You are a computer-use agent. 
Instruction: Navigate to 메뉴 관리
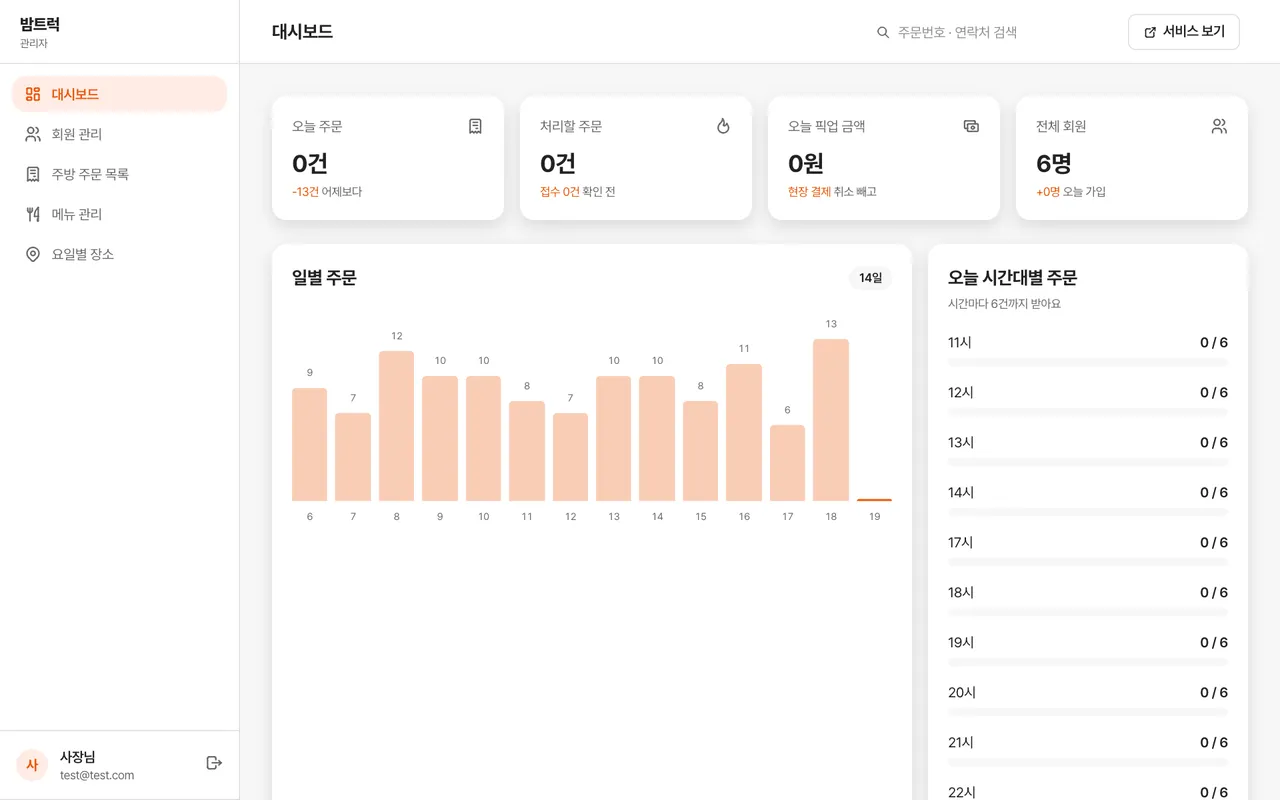[x=120, y=214]
